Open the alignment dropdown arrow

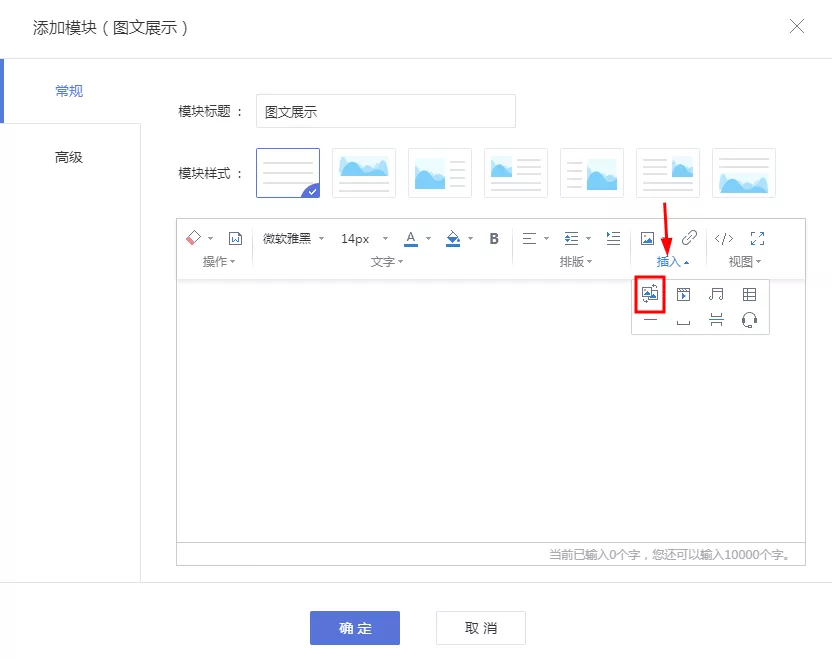click(546, 238)
